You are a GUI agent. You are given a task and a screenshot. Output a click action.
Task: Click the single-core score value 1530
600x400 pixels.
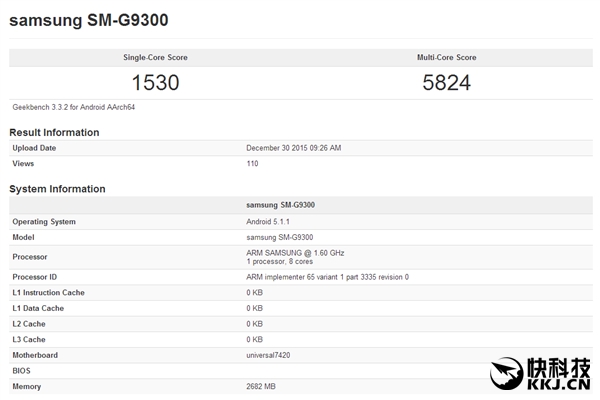point(155,83)
